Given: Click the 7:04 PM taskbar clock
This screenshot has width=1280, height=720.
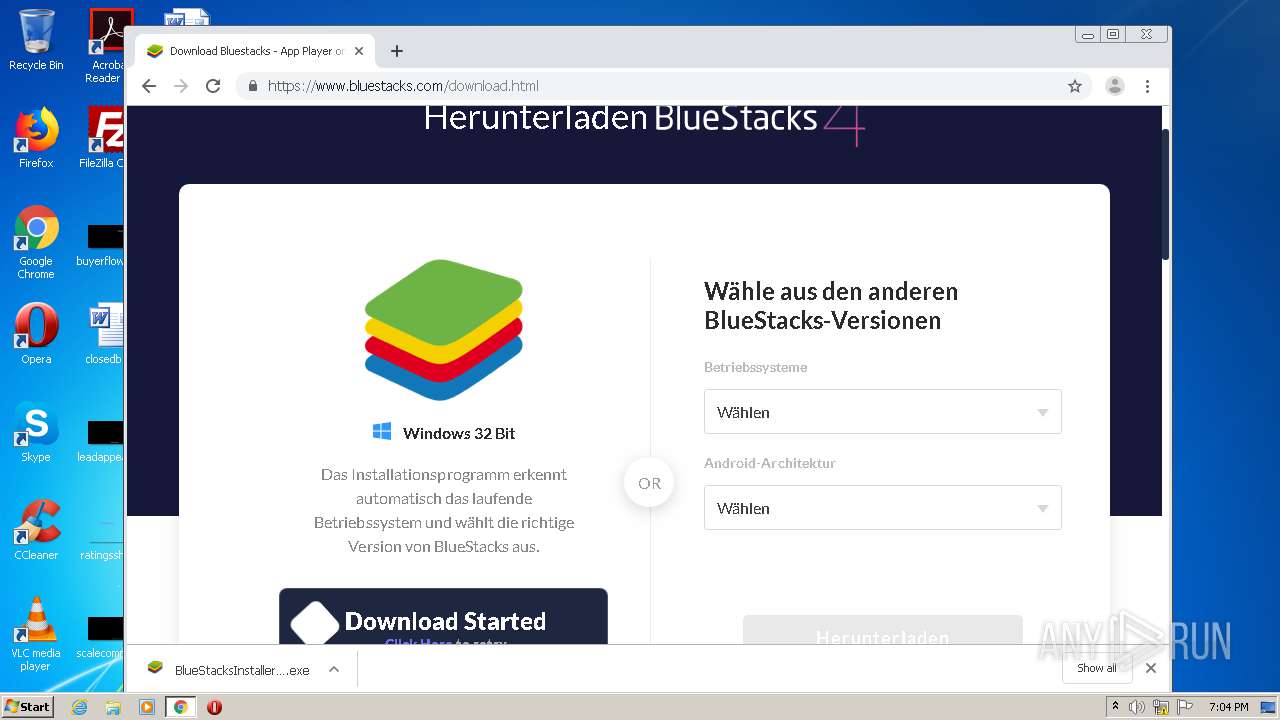Looking at the screenshot, I should pyautogui.click(x=1228, y=707).
